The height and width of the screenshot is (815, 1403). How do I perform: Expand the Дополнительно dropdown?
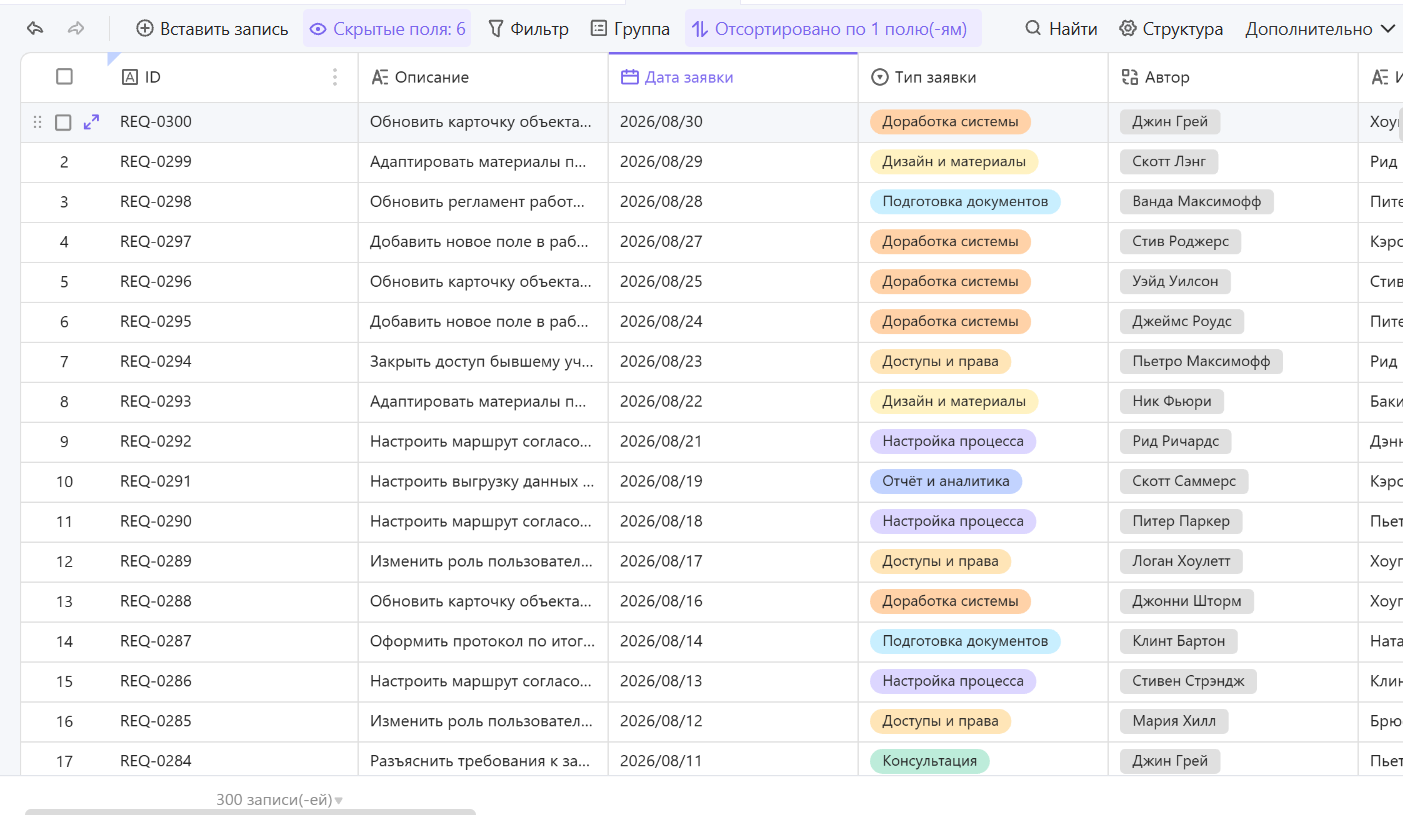[1320, 29]
